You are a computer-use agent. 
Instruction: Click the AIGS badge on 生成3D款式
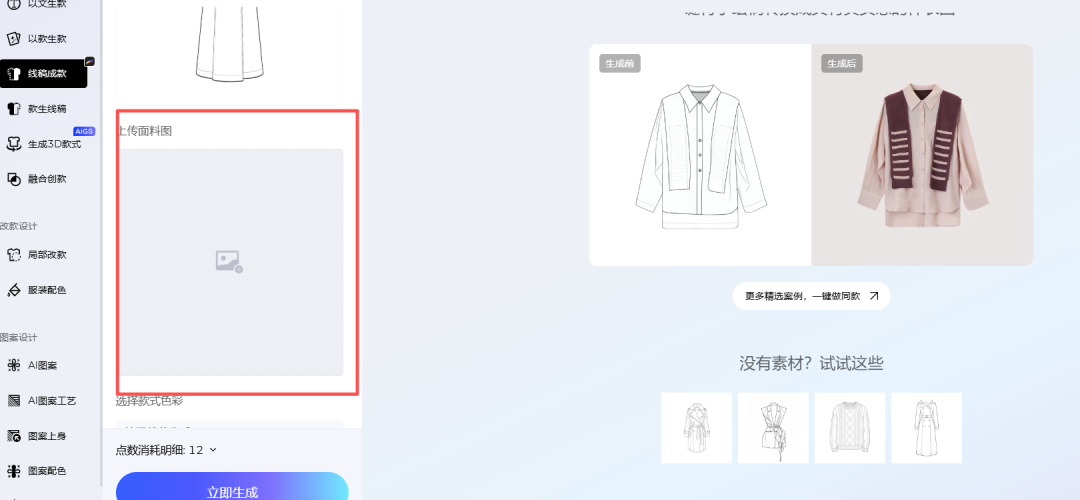[84, 132]
